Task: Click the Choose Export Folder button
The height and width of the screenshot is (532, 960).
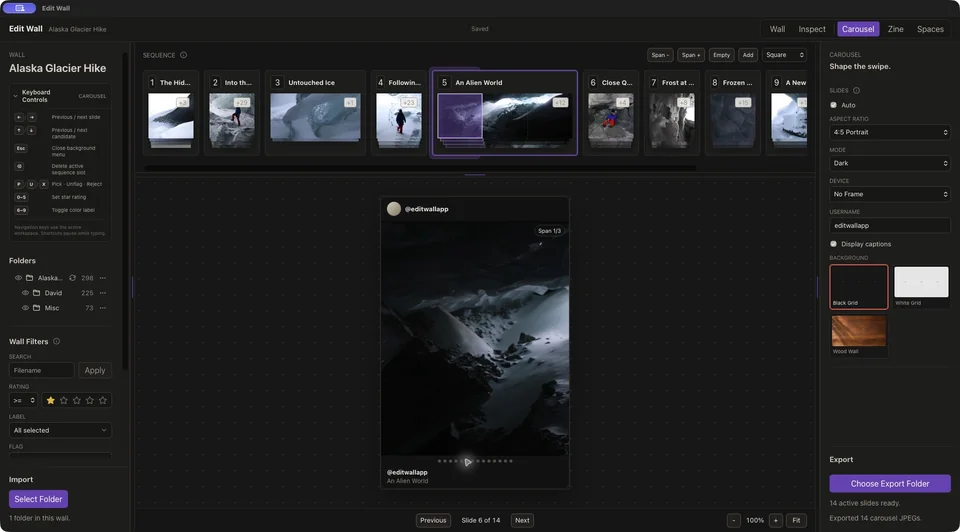Action: (890, 484)
